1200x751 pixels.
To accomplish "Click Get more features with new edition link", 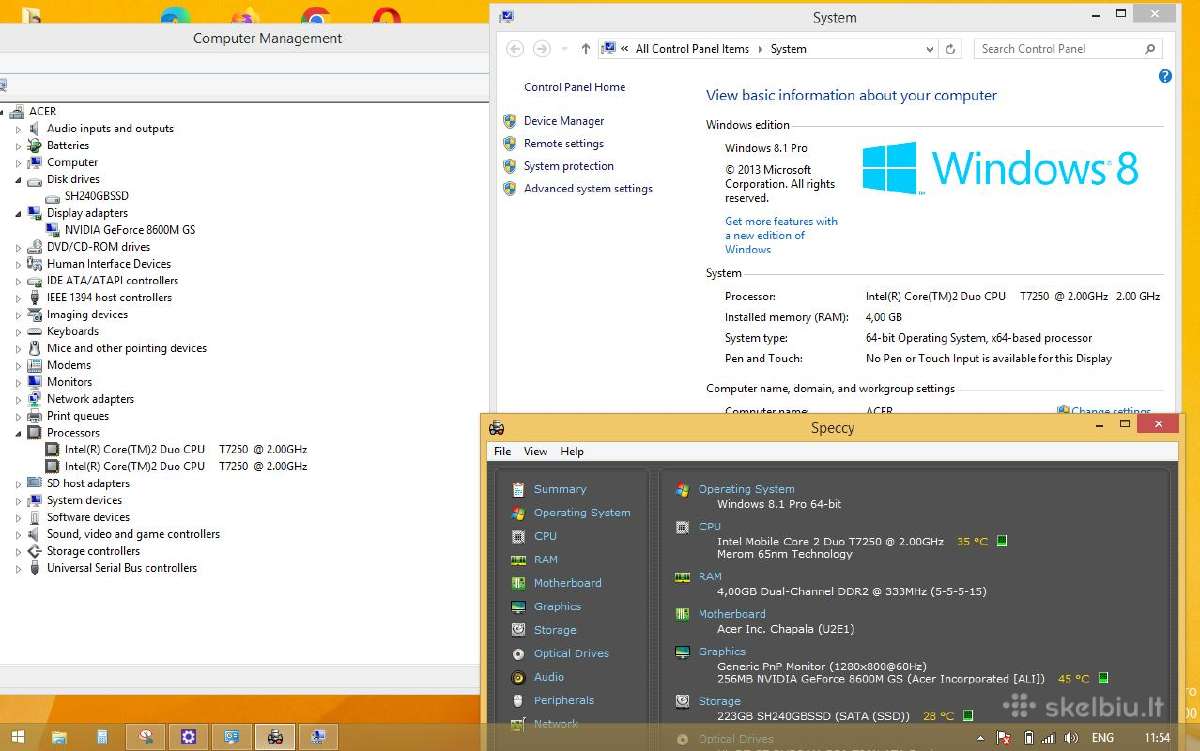I will click(781, 235).
